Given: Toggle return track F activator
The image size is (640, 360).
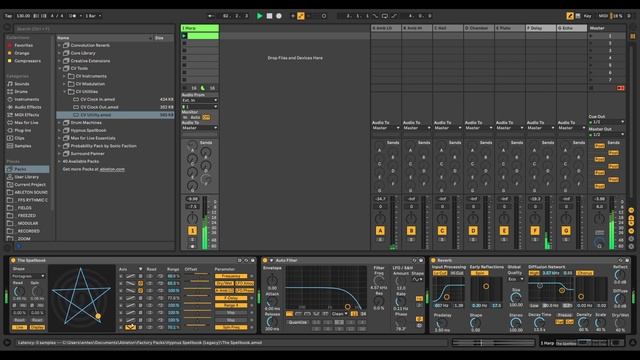Looking at the screenshot, I should [535, 231].
